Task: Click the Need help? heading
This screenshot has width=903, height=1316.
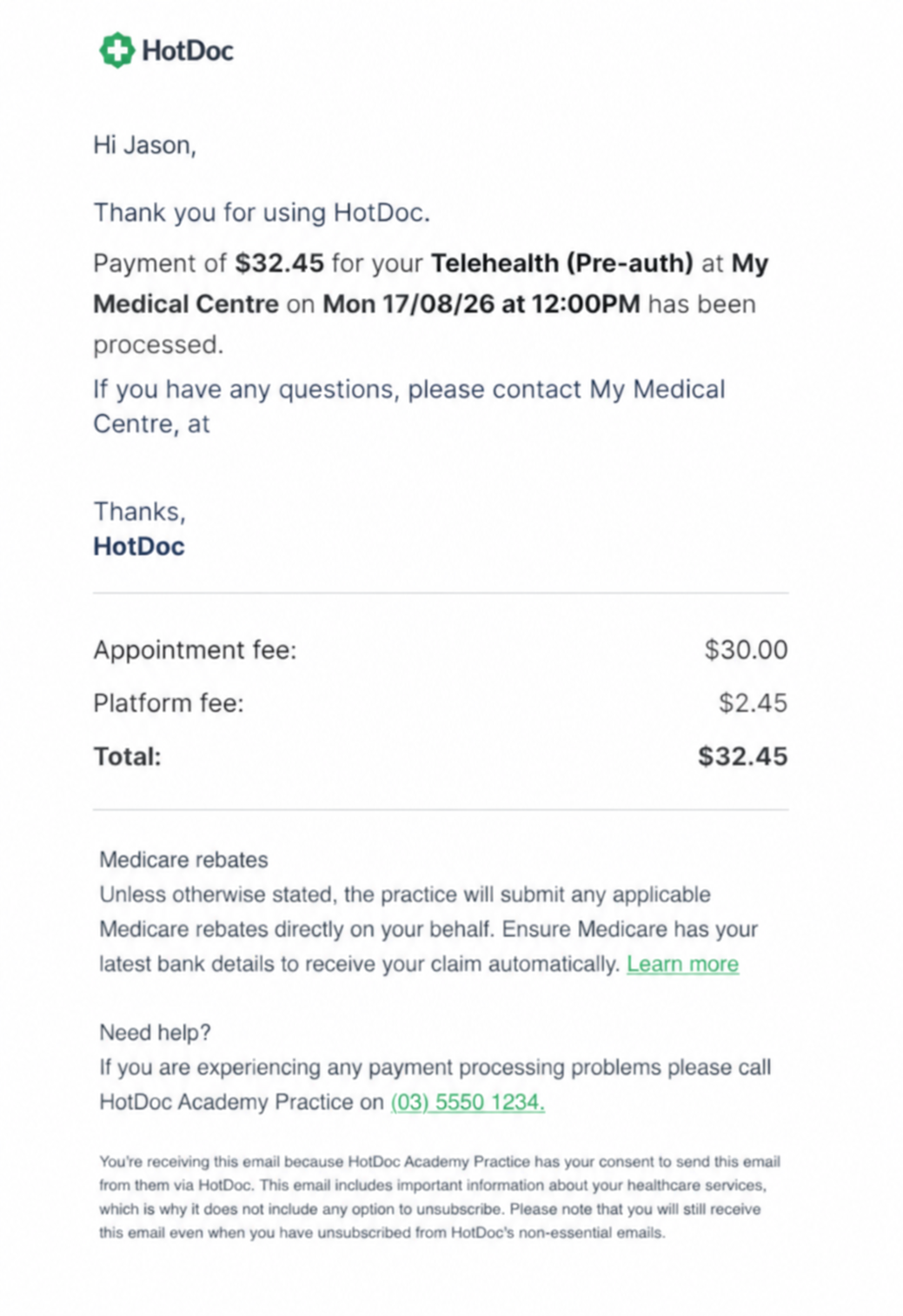Action: pyautogui.click(x=155, y=1033)
